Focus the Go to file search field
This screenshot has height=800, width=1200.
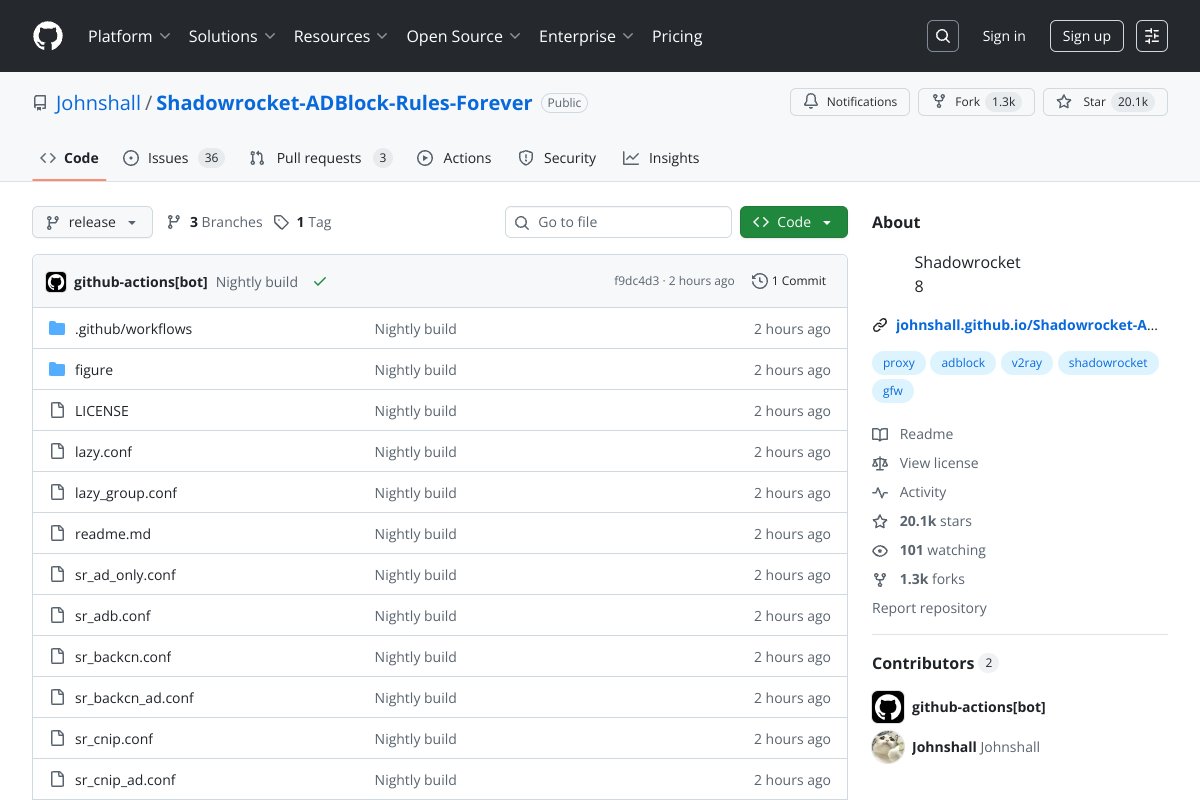tap(618, 222)
